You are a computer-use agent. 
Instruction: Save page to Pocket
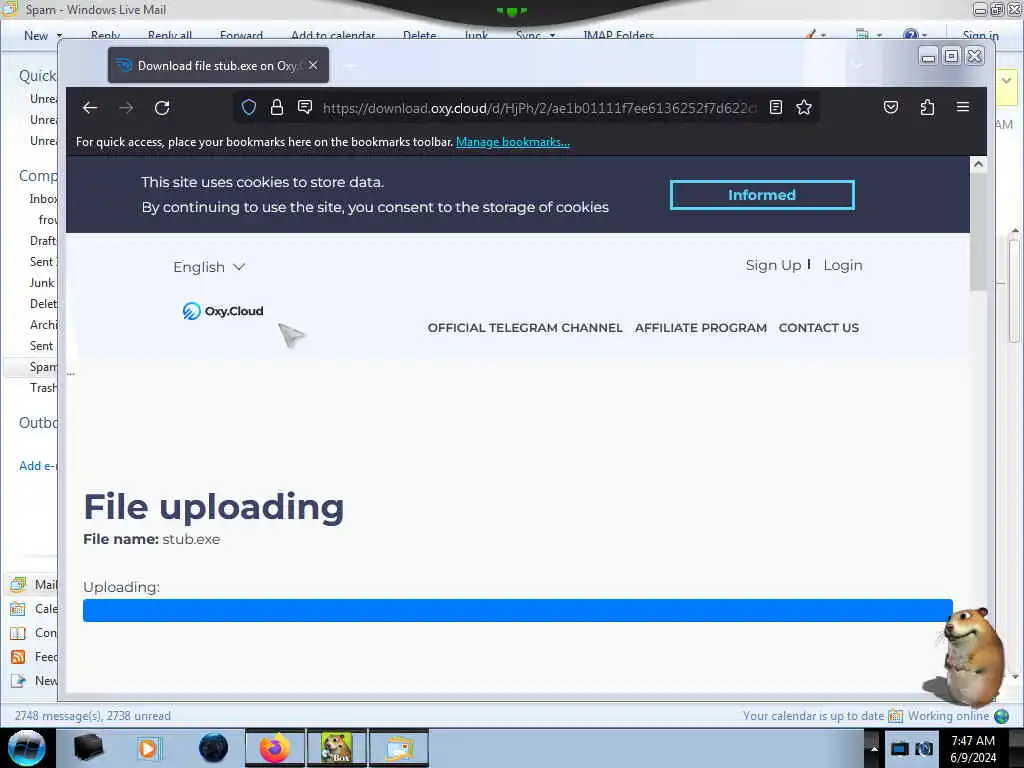891,107
